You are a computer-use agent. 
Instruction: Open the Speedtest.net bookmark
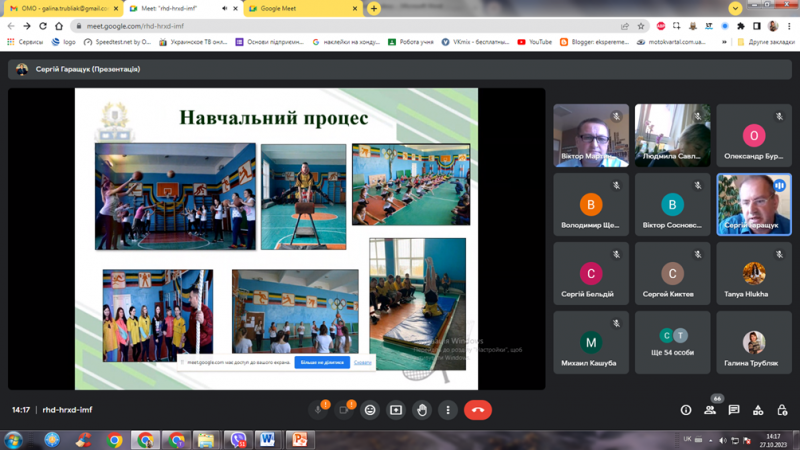click(118, 42)
